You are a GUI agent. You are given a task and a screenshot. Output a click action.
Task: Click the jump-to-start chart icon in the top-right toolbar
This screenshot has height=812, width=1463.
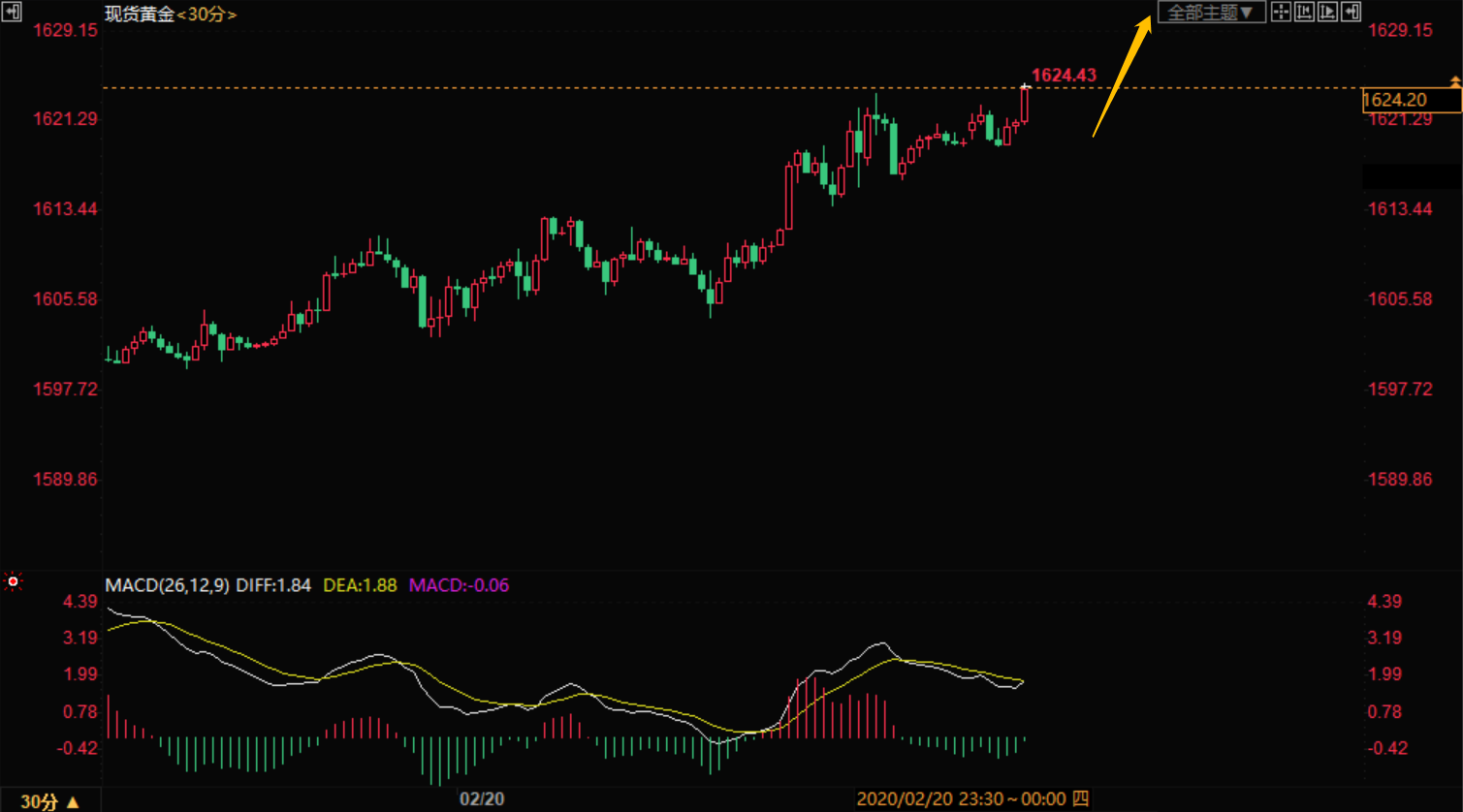pyautogui.click(x=1304, y=13)
